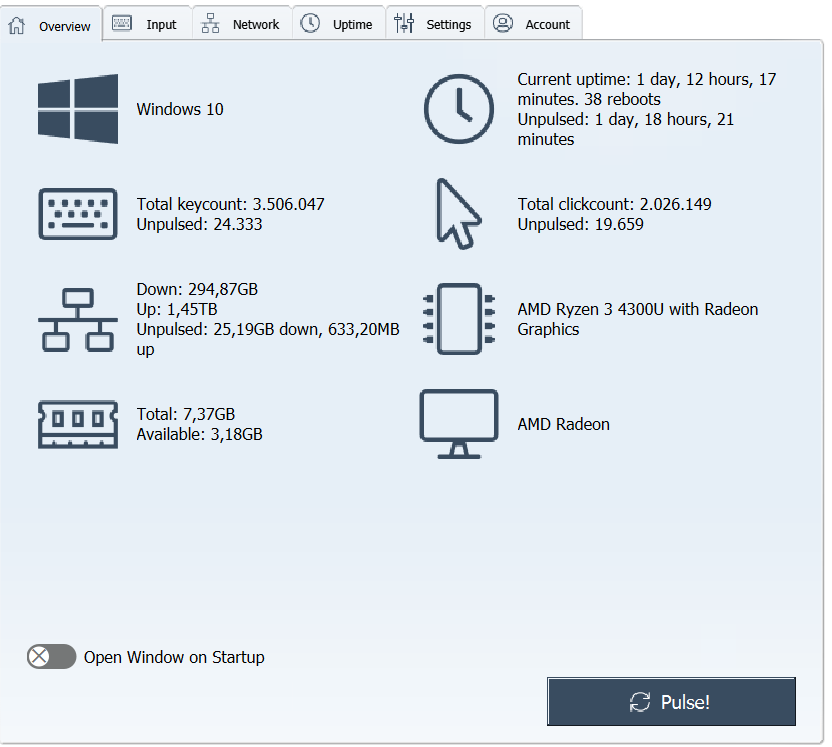Viewport: 832px width, 747px height.
Task: Click Total: 7,37GB memory text
Action: (x=186, y=414)
